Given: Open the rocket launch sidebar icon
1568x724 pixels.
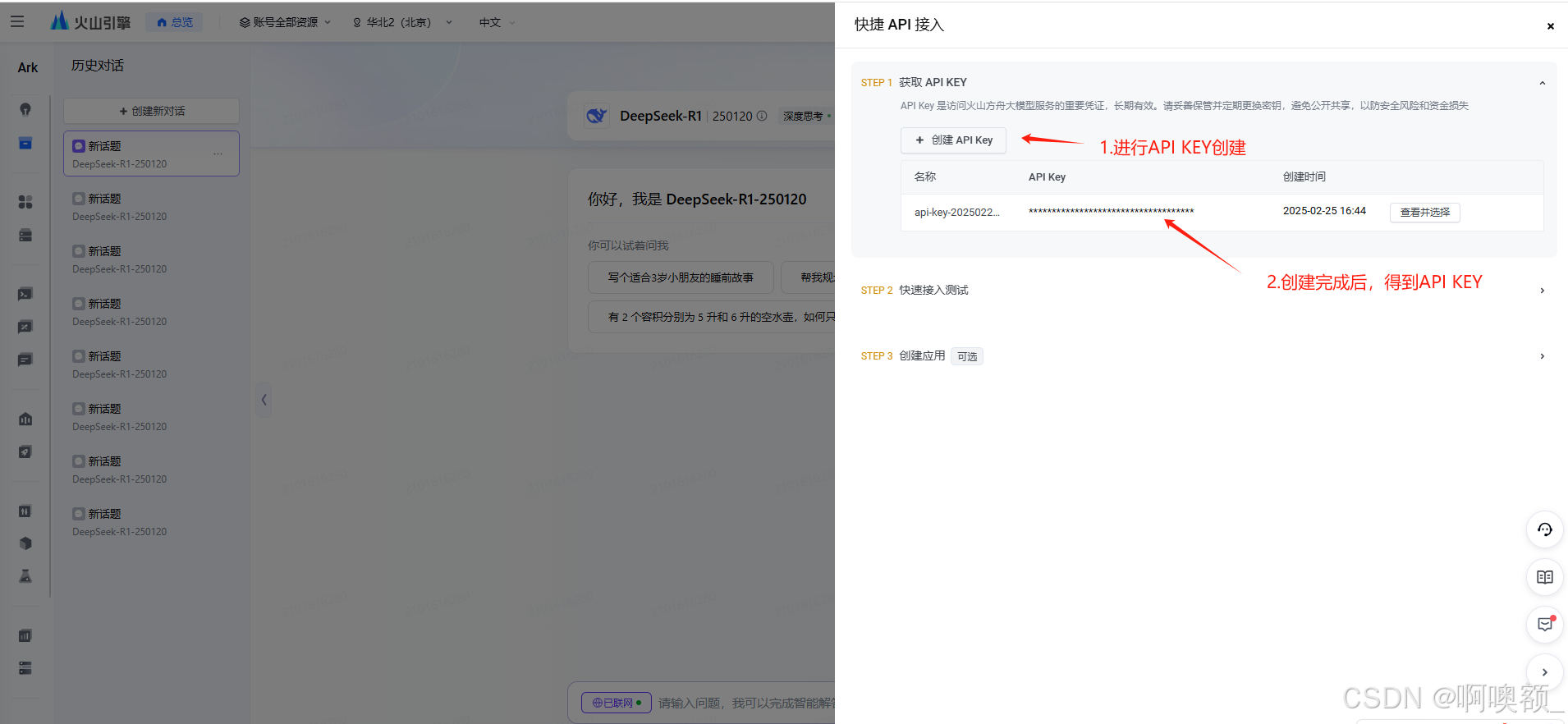Looking at the screenshot, I should (25, 451).
